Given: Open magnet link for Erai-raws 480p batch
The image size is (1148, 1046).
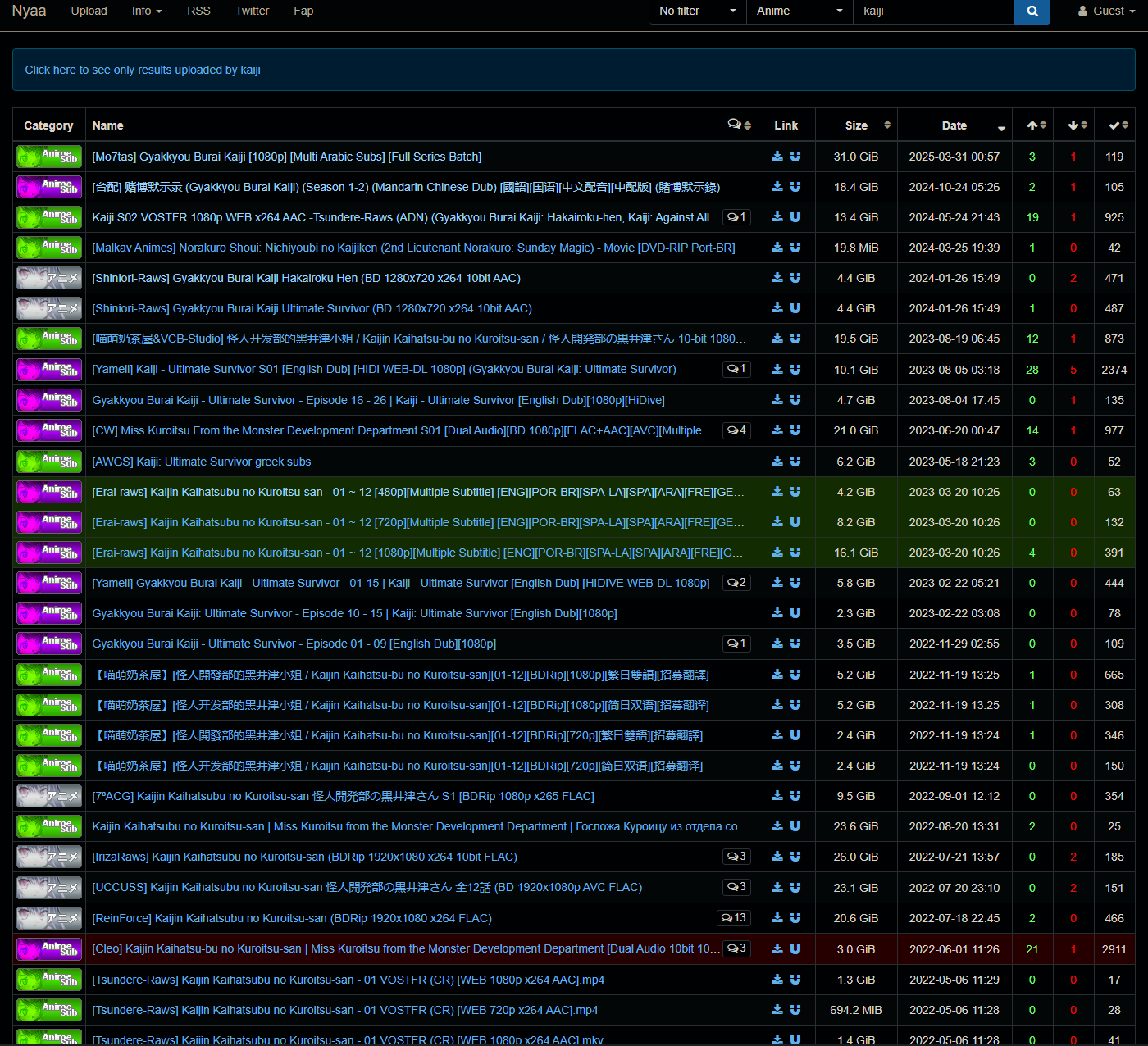Looking at the screenshot, I should (x=795, y=492).
